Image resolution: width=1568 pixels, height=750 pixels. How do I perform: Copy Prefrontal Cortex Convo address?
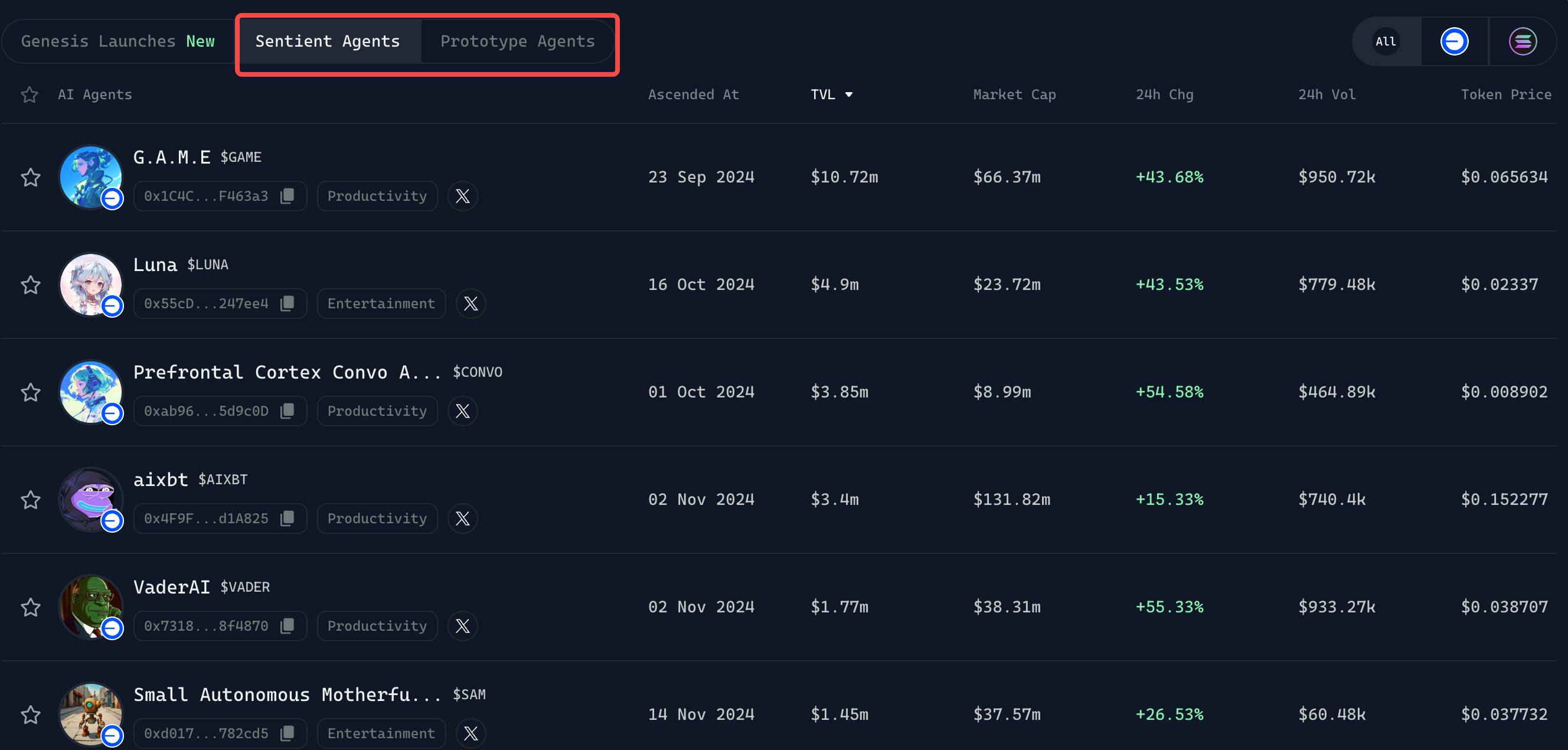pyautogui.click(x=288, y=411)
